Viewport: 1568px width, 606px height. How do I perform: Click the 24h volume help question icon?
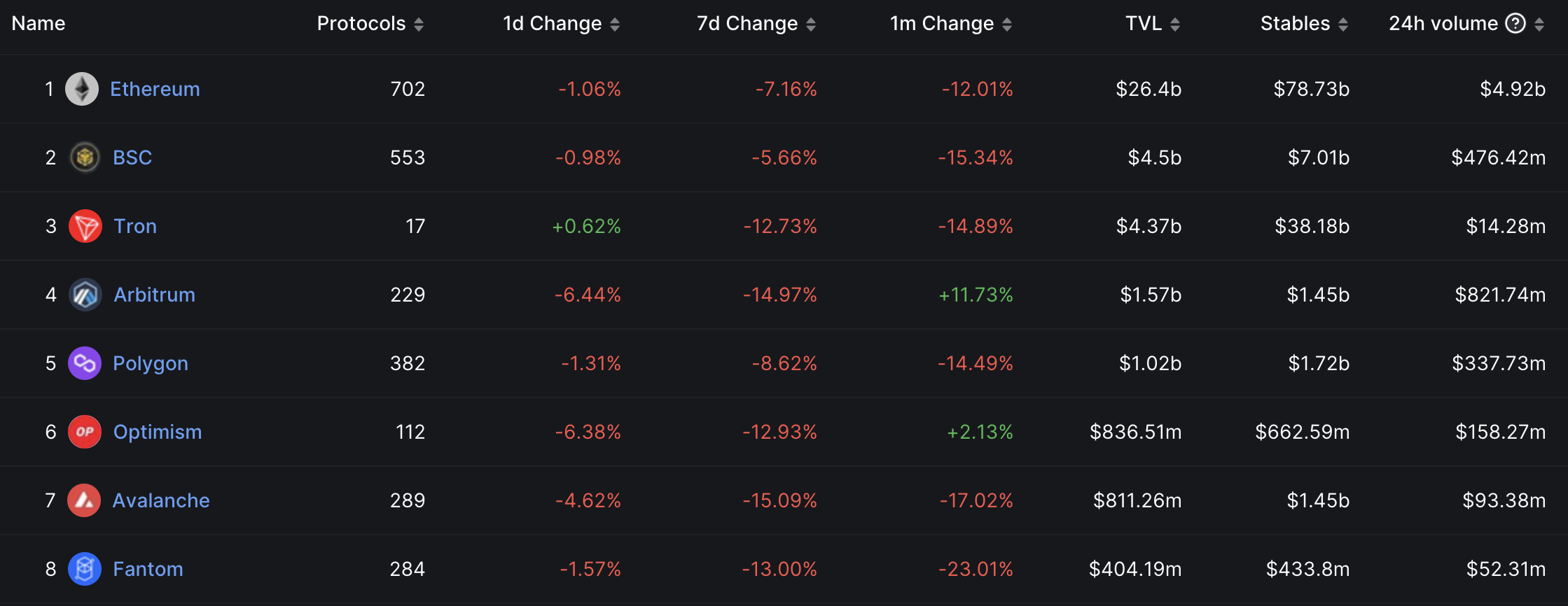(1515, 24)
